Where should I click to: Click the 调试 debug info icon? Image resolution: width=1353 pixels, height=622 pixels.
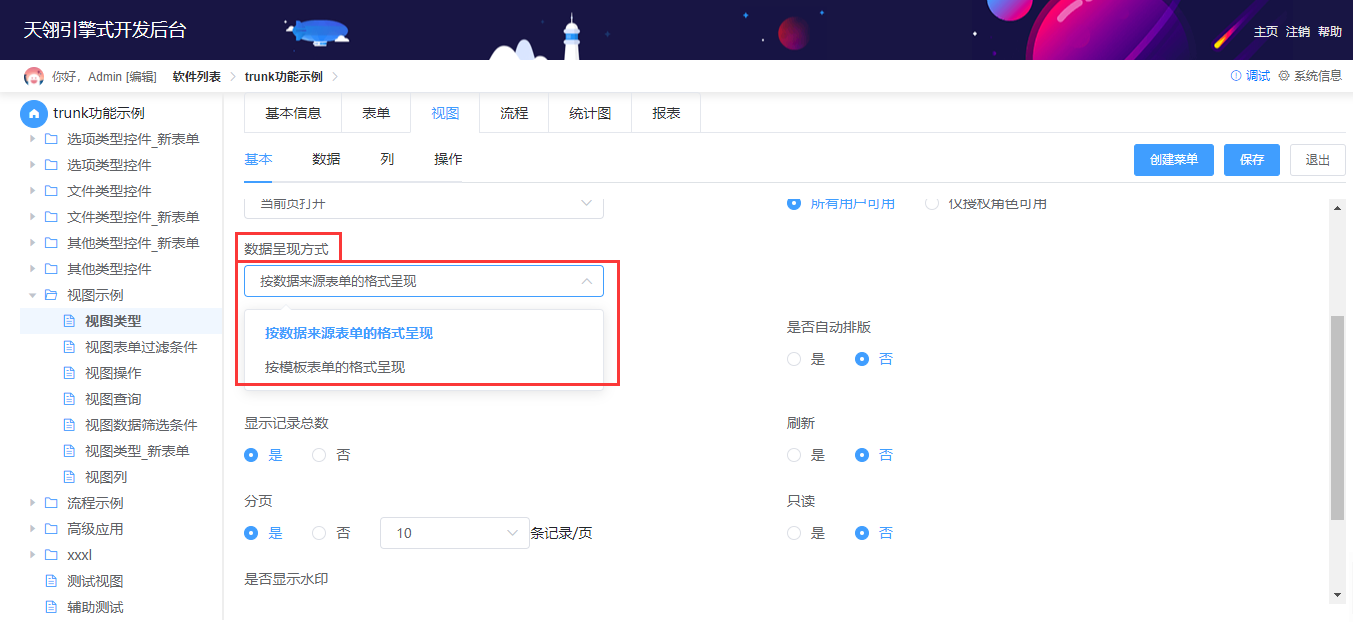(x=1236, y=76)
